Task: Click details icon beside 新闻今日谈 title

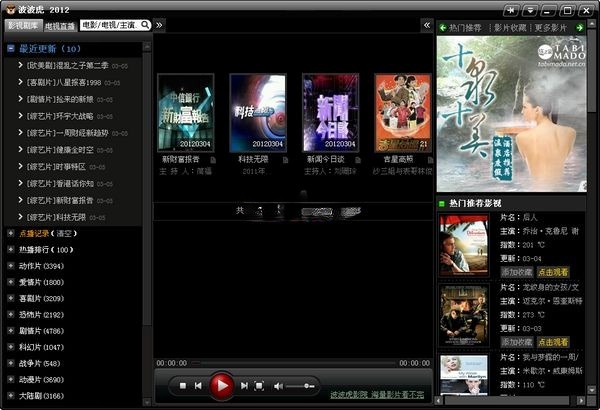Action: point(357,160)
